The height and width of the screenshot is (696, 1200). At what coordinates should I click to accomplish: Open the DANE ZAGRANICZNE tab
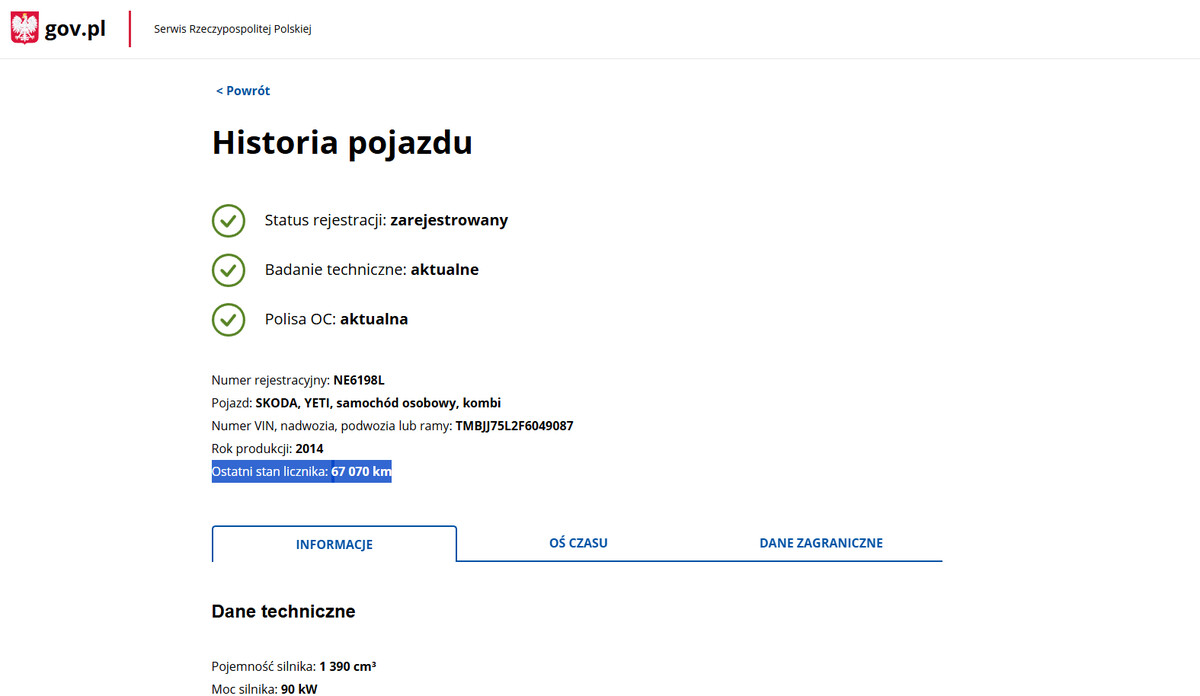click(821, 543)
